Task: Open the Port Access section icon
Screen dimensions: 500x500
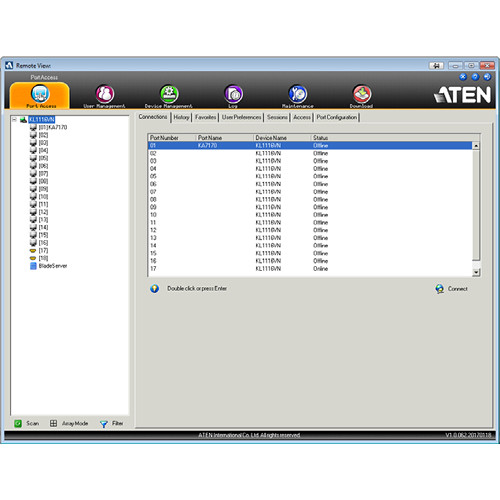Action: (40, 94)
